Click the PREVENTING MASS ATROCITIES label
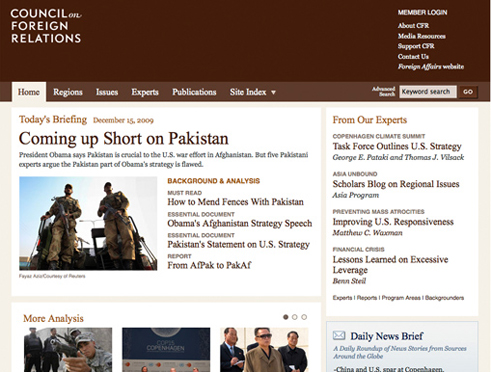The height and width of the screenshot is (372, 491). [378, 212]
